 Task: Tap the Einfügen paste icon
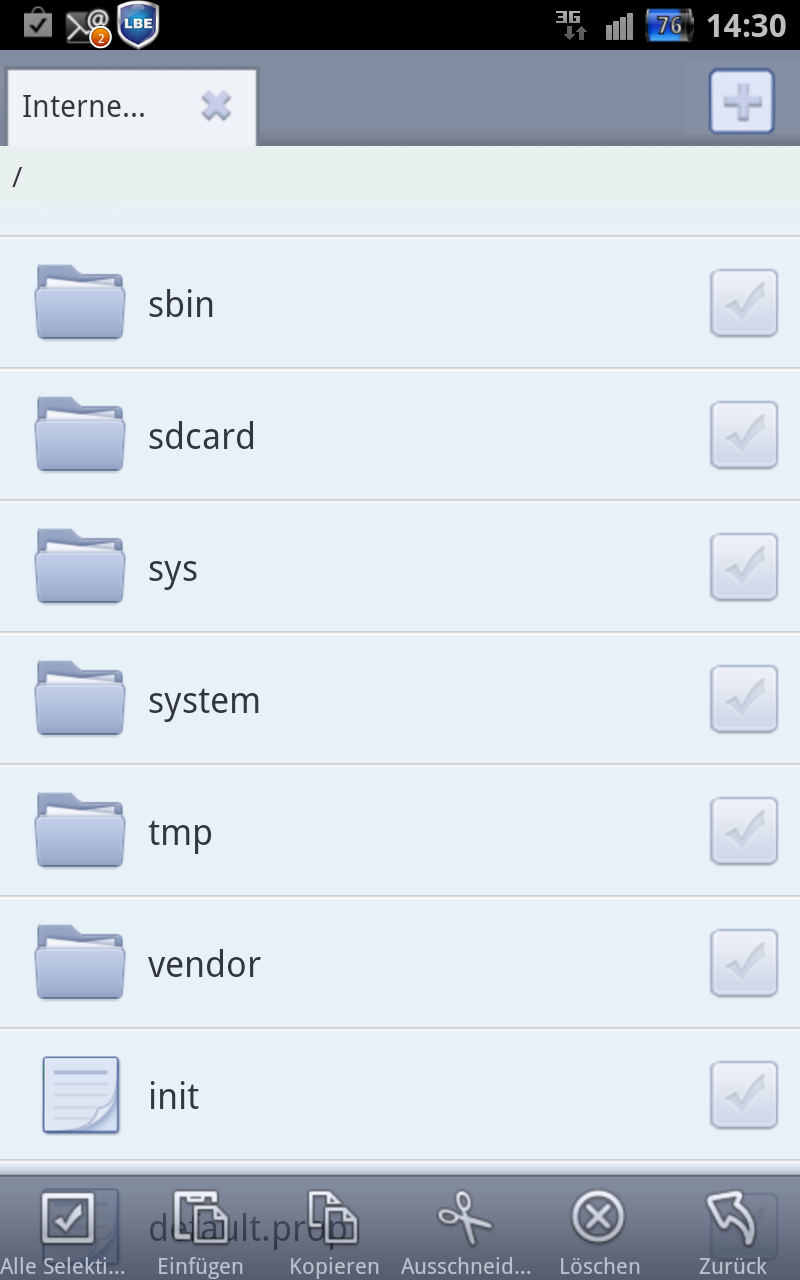(201, 1219)
